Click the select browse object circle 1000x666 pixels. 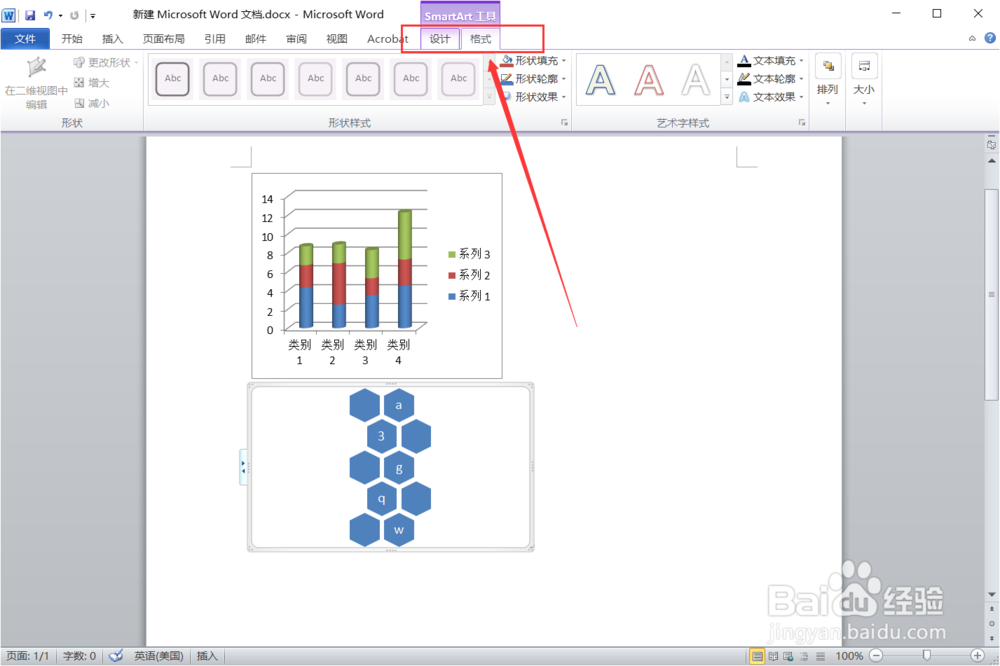click(991, 624)
